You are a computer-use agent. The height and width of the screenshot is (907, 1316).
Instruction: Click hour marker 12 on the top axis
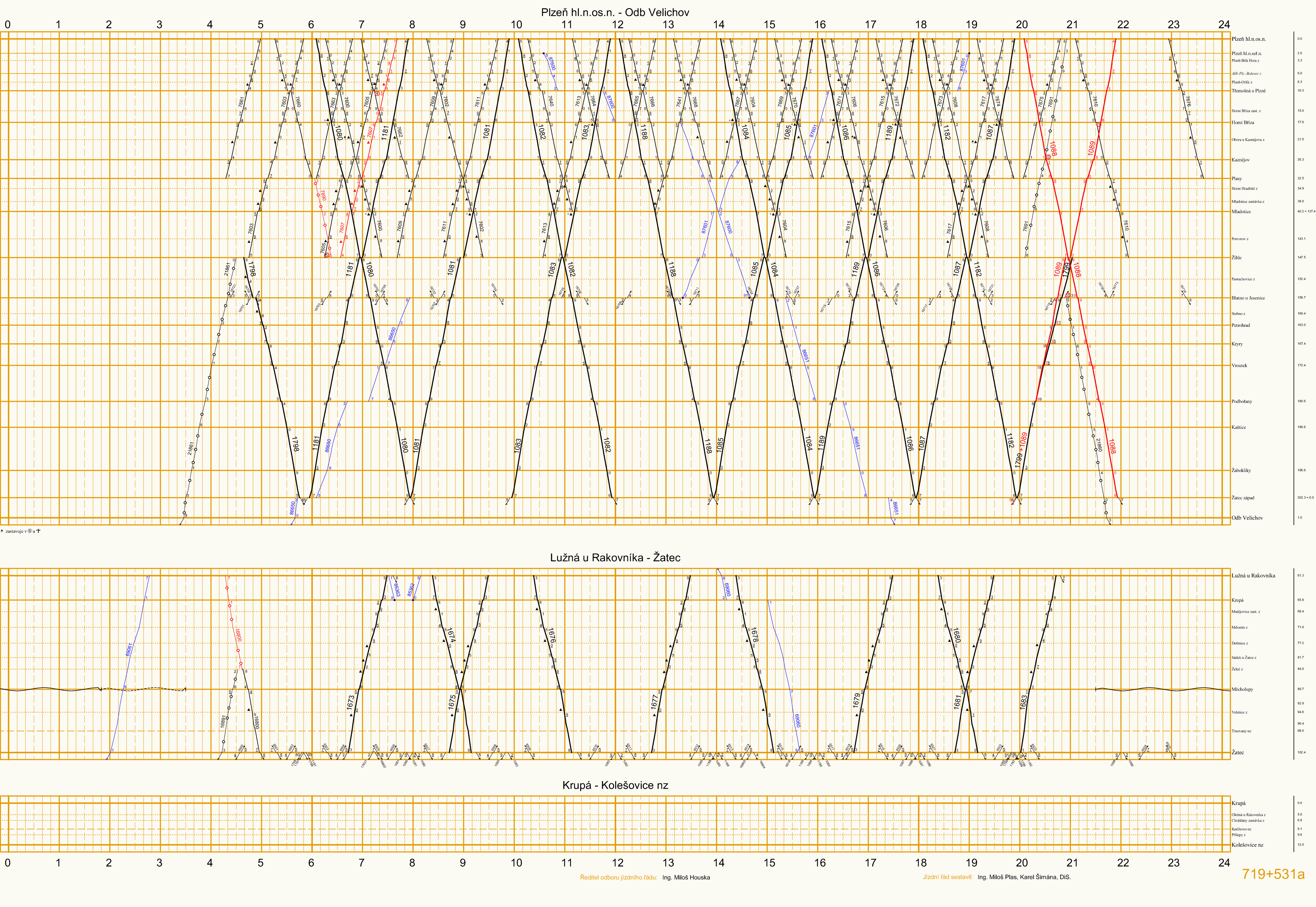click(x=617, y=24)
